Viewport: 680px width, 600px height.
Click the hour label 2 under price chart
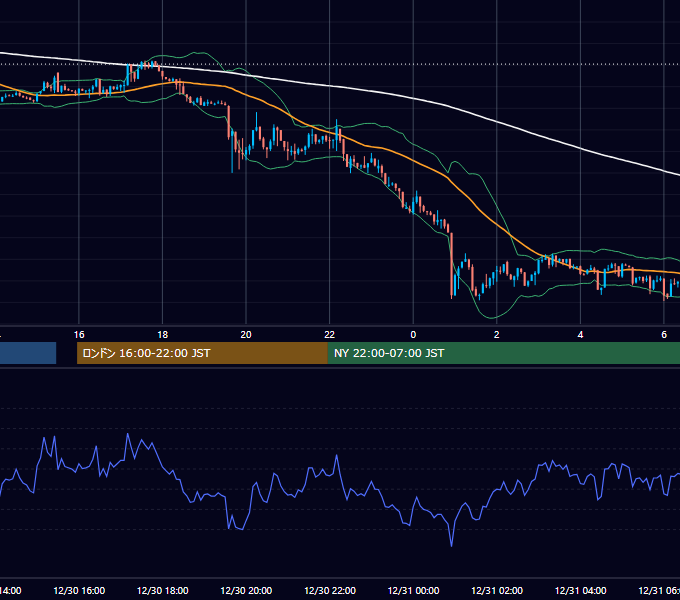(497, 335)
